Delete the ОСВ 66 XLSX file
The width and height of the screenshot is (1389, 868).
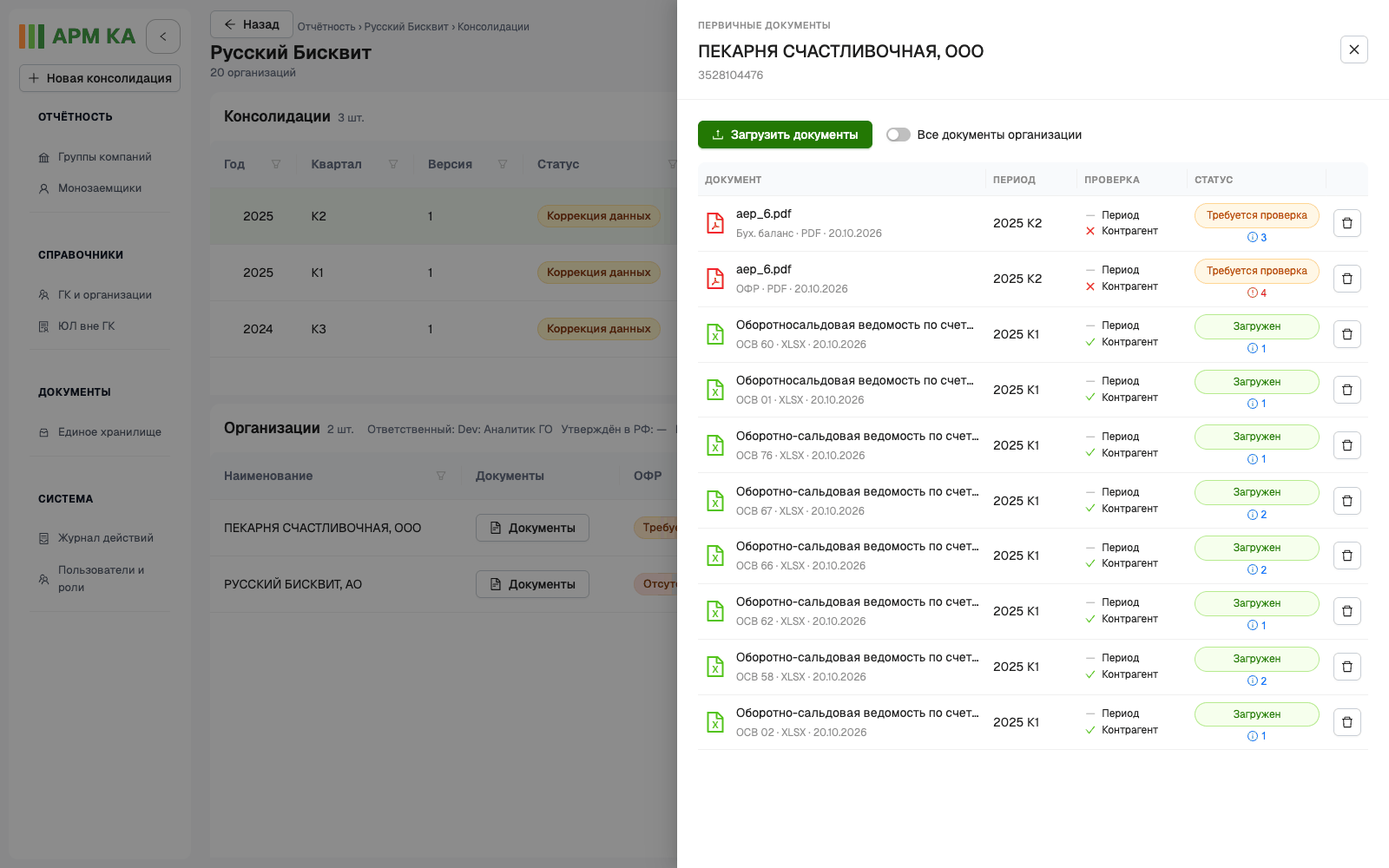coord(1346,556)
